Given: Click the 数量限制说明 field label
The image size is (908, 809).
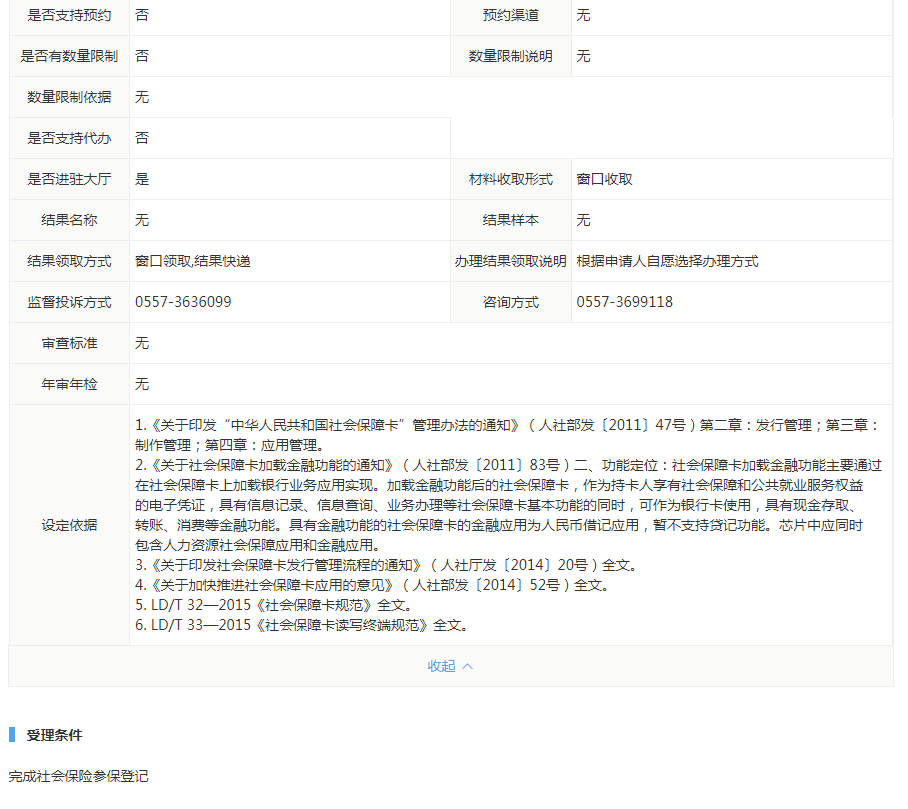Looking at the screenshot, I should click(x=510, y=56).
